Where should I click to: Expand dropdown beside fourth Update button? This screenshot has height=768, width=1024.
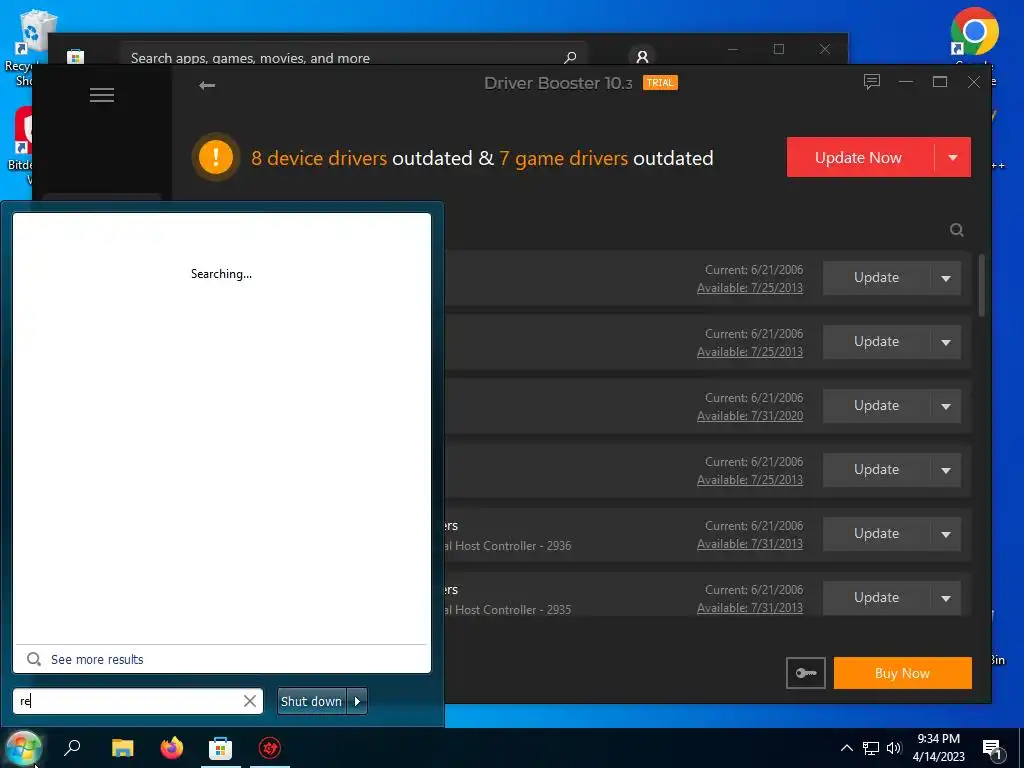(946, 470)
